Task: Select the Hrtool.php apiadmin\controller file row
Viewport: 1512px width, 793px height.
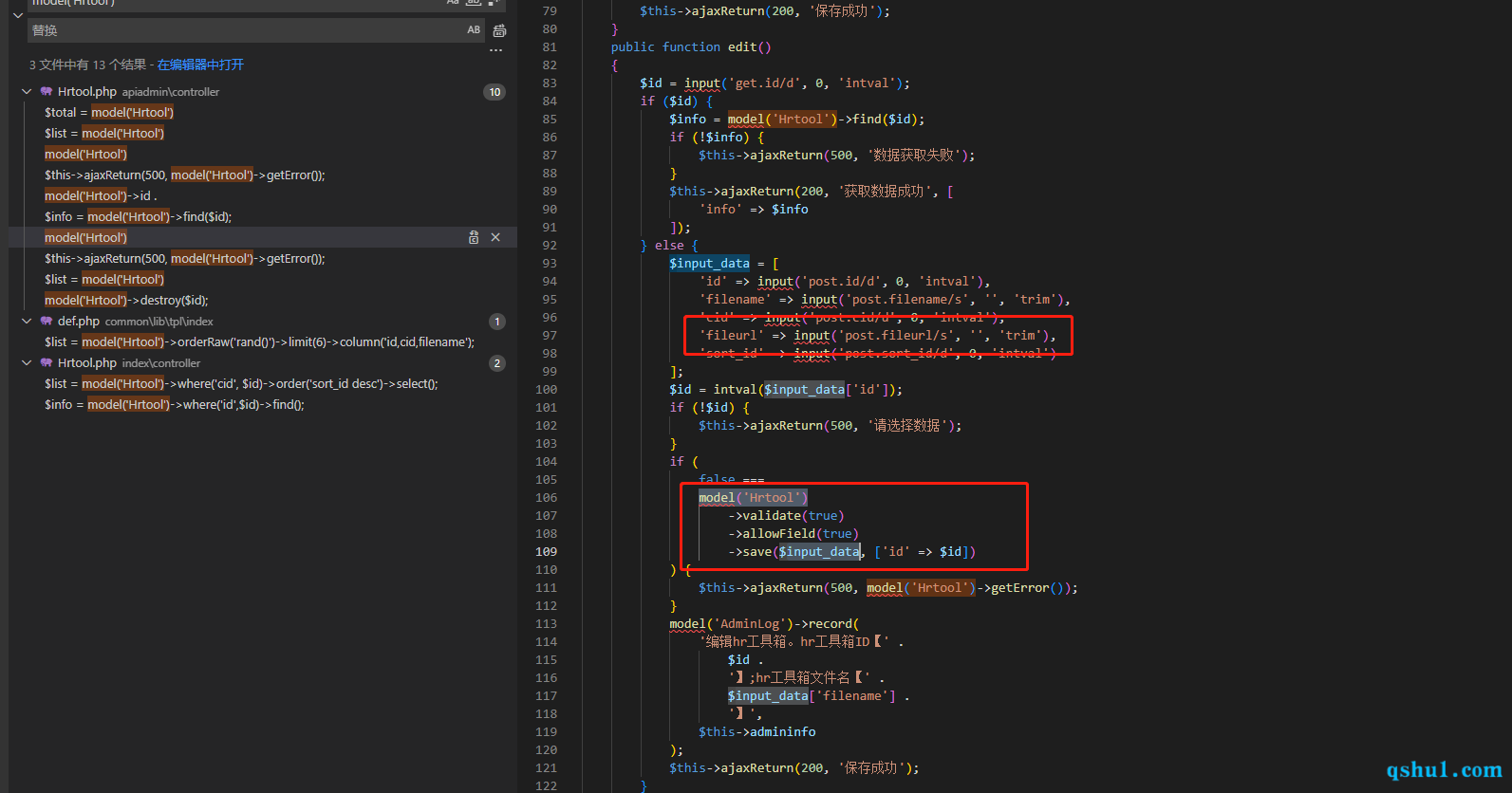Action: coord(263,92)
